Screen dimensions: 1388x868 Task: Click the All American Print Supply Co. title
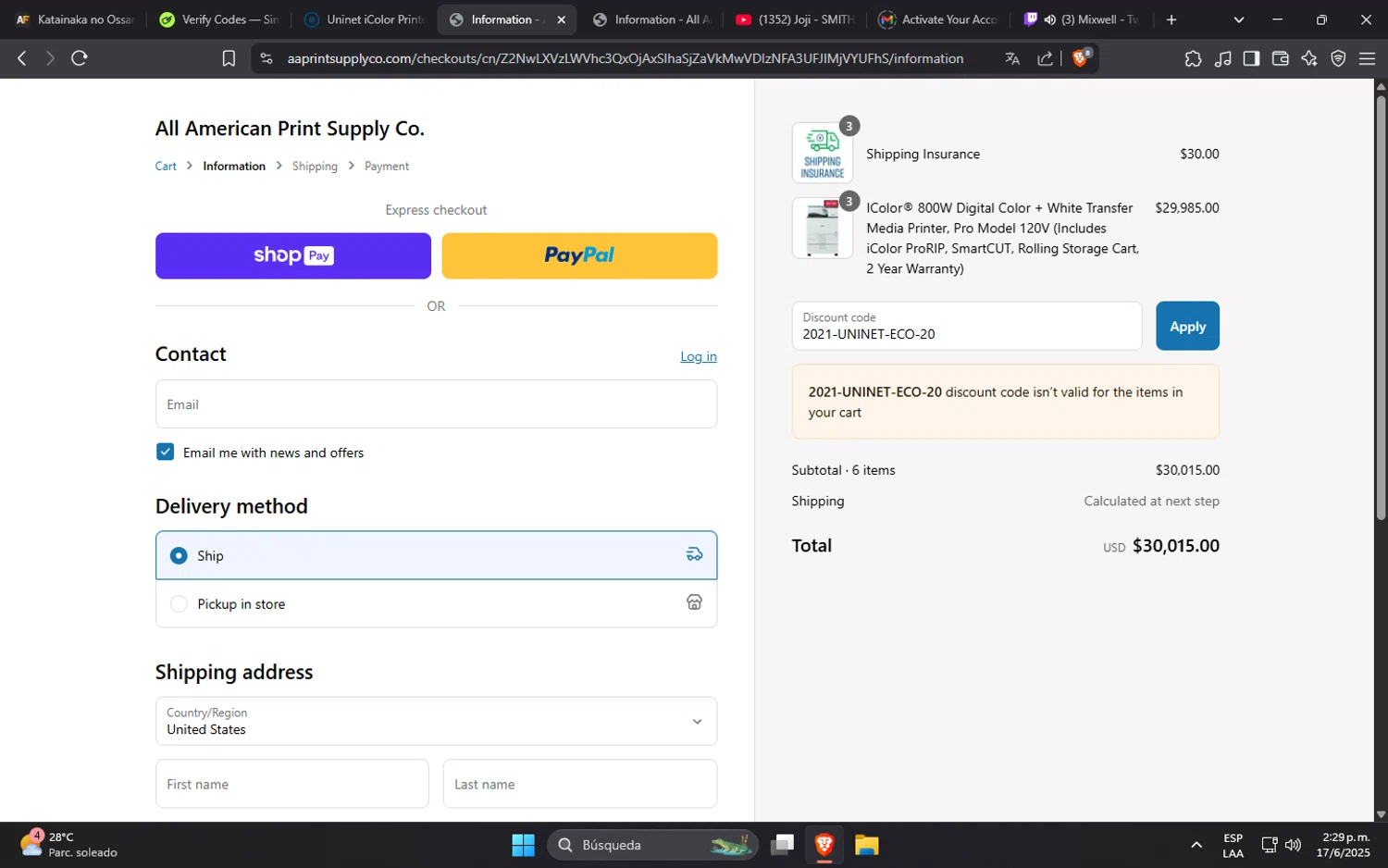[x=290, y=129]
